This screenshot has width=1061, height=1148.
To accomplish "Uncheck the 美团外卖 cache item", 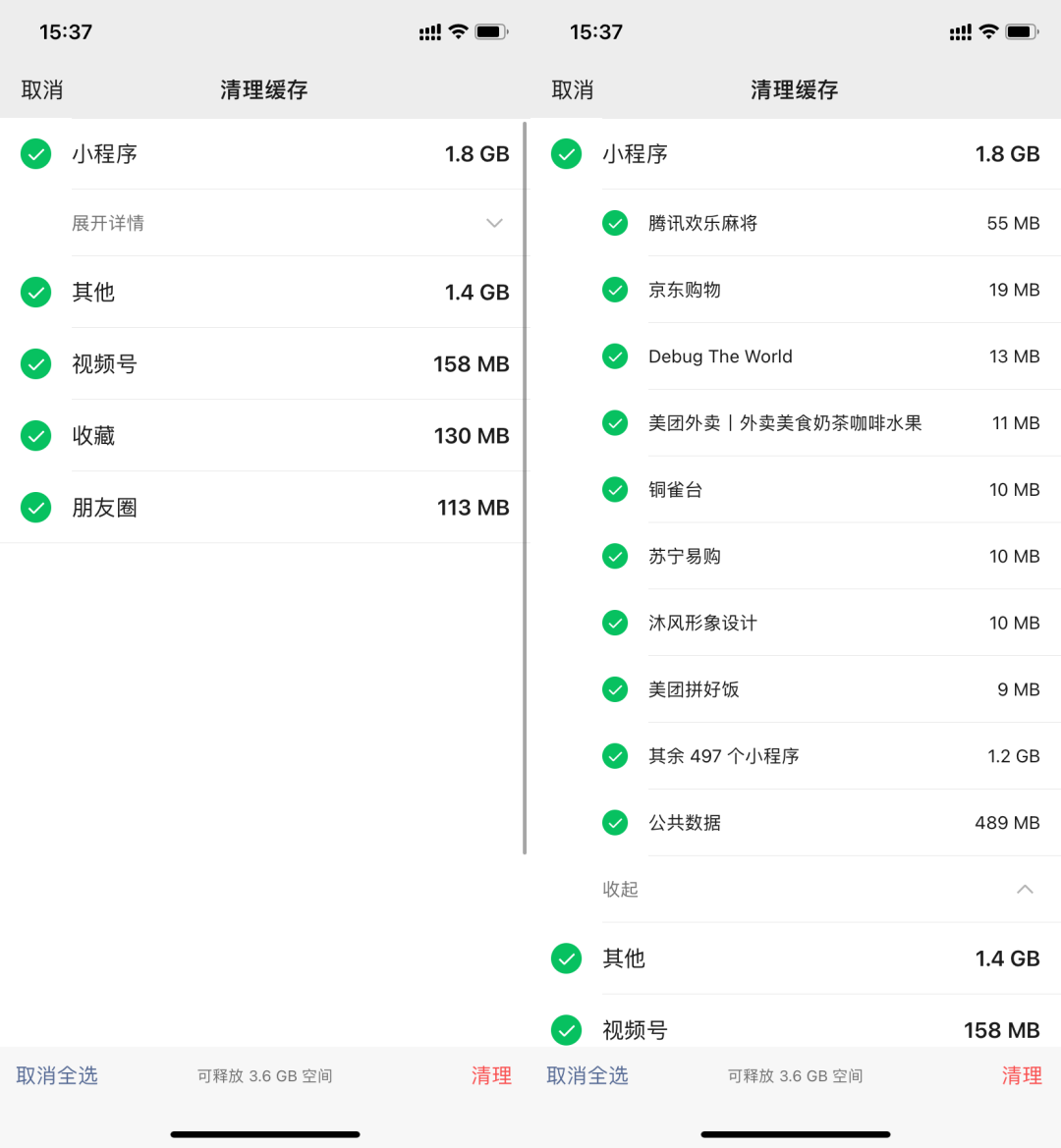I will click(x=615, y=423).
